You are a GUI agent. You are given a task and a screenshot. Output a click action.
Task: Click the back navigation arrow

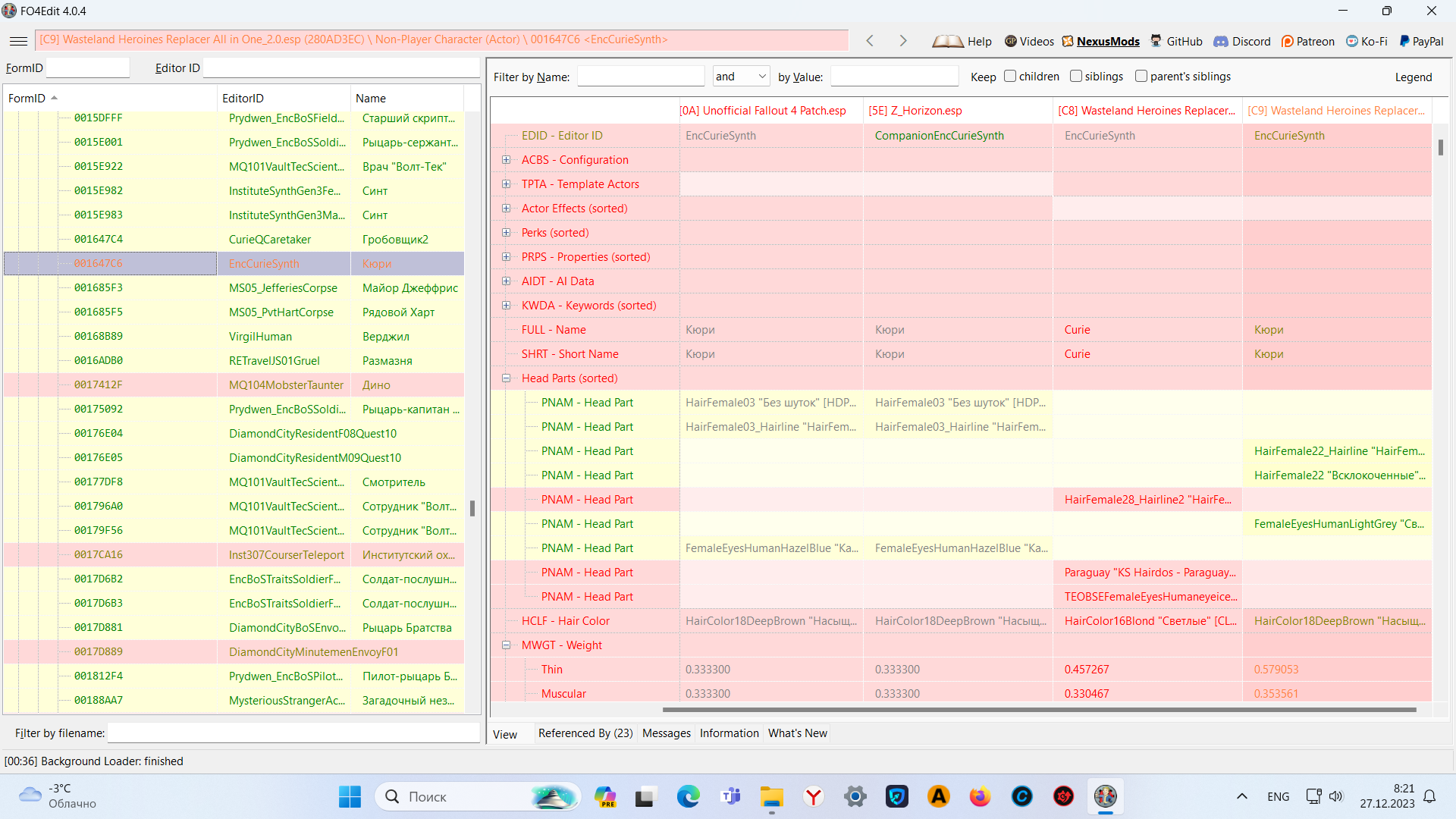870,41
